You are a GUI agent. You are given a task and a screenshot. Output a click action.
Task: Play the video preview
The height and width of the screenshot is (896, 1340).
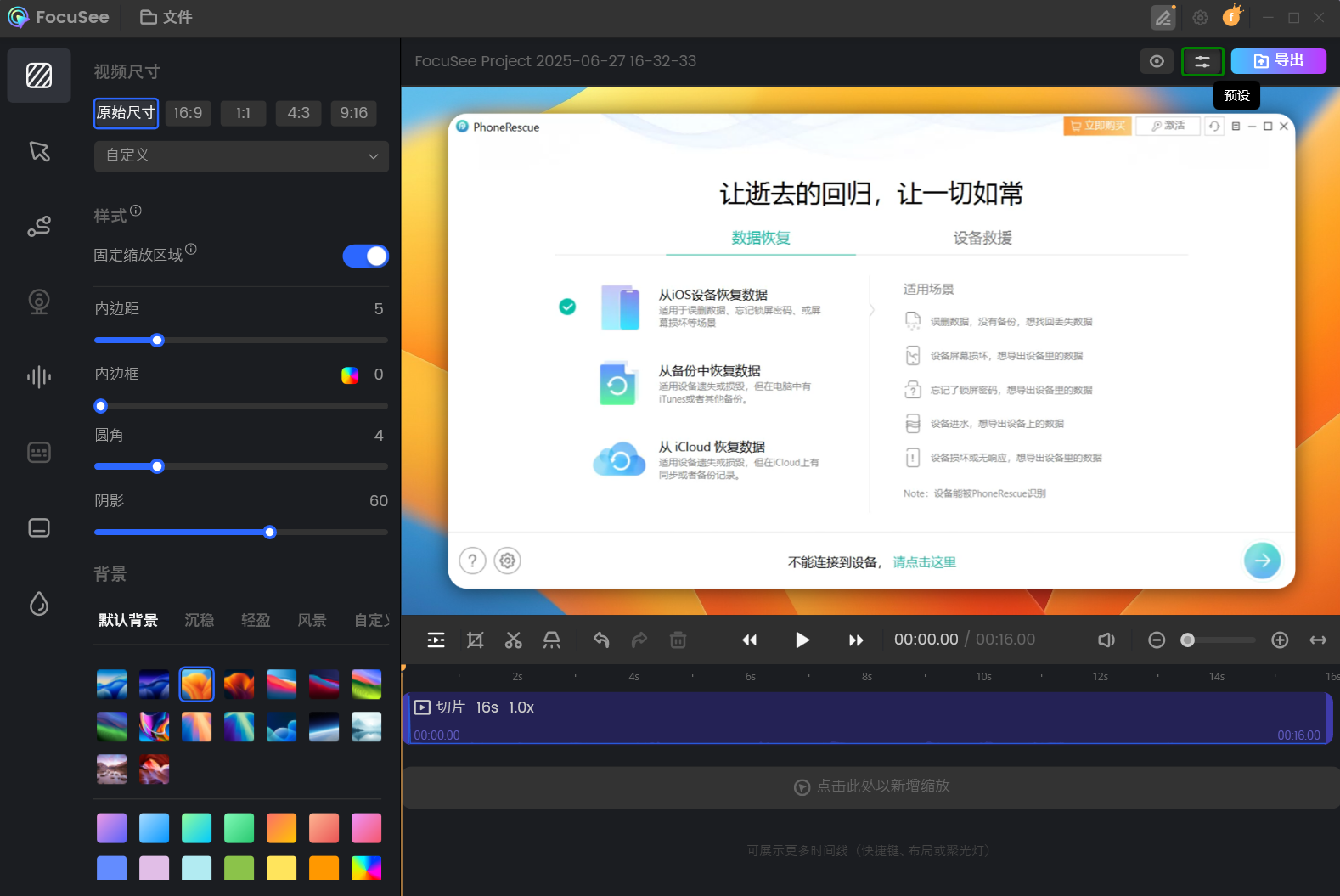[802, 640]
